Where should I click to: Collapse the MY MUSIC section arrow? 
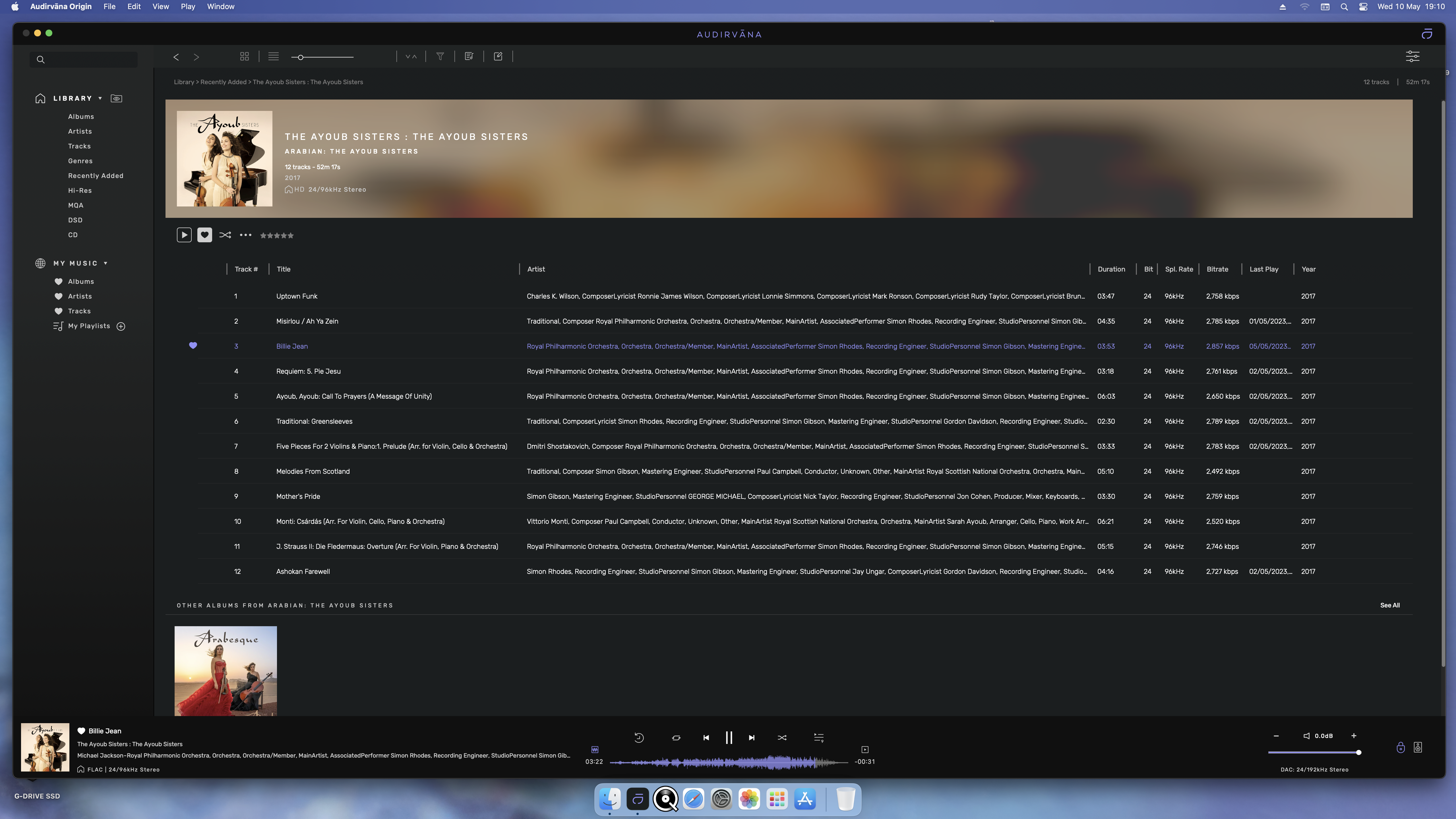(105, 263)
